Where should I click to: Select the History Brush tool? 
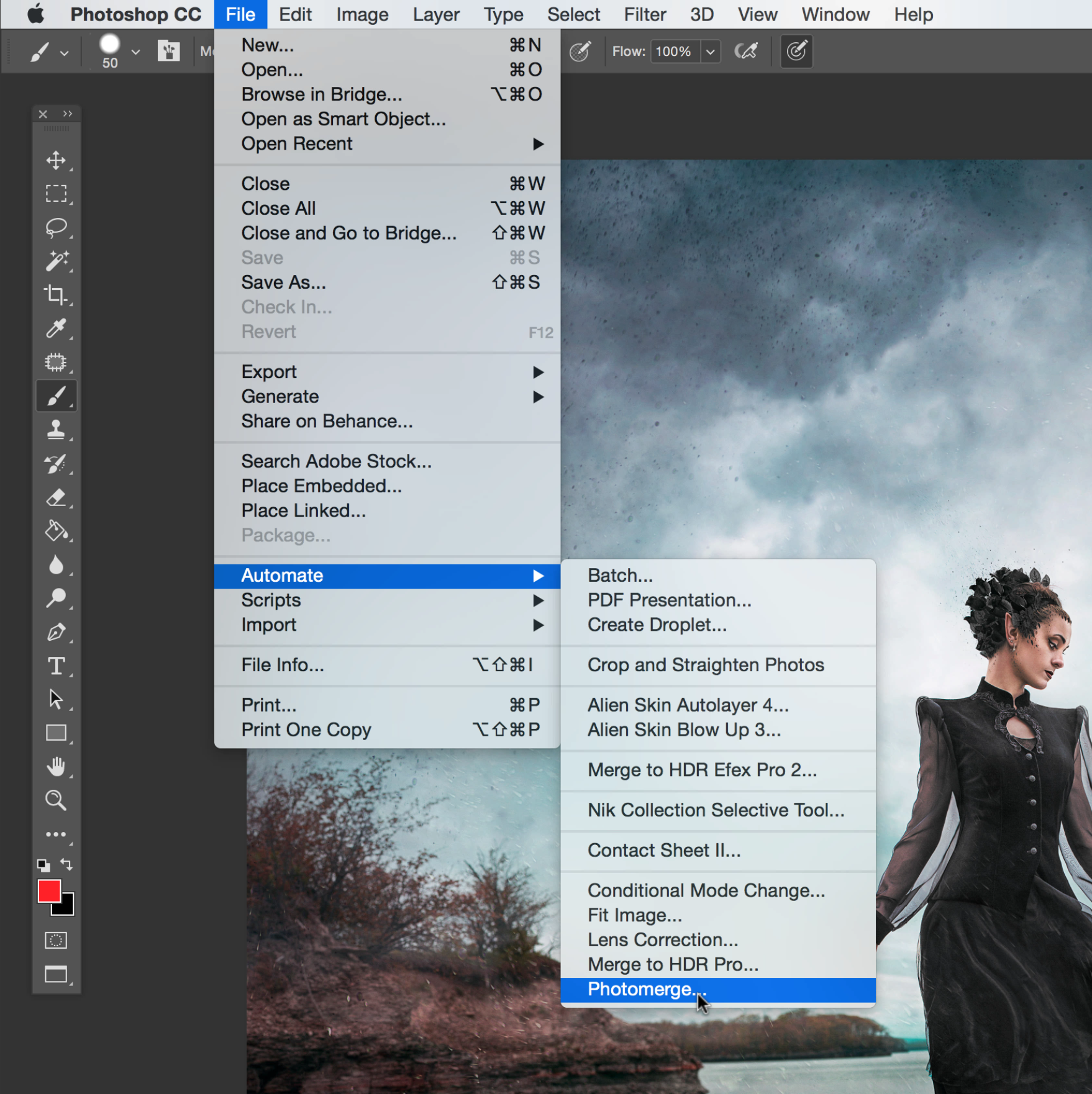click(x=56, y=463)
